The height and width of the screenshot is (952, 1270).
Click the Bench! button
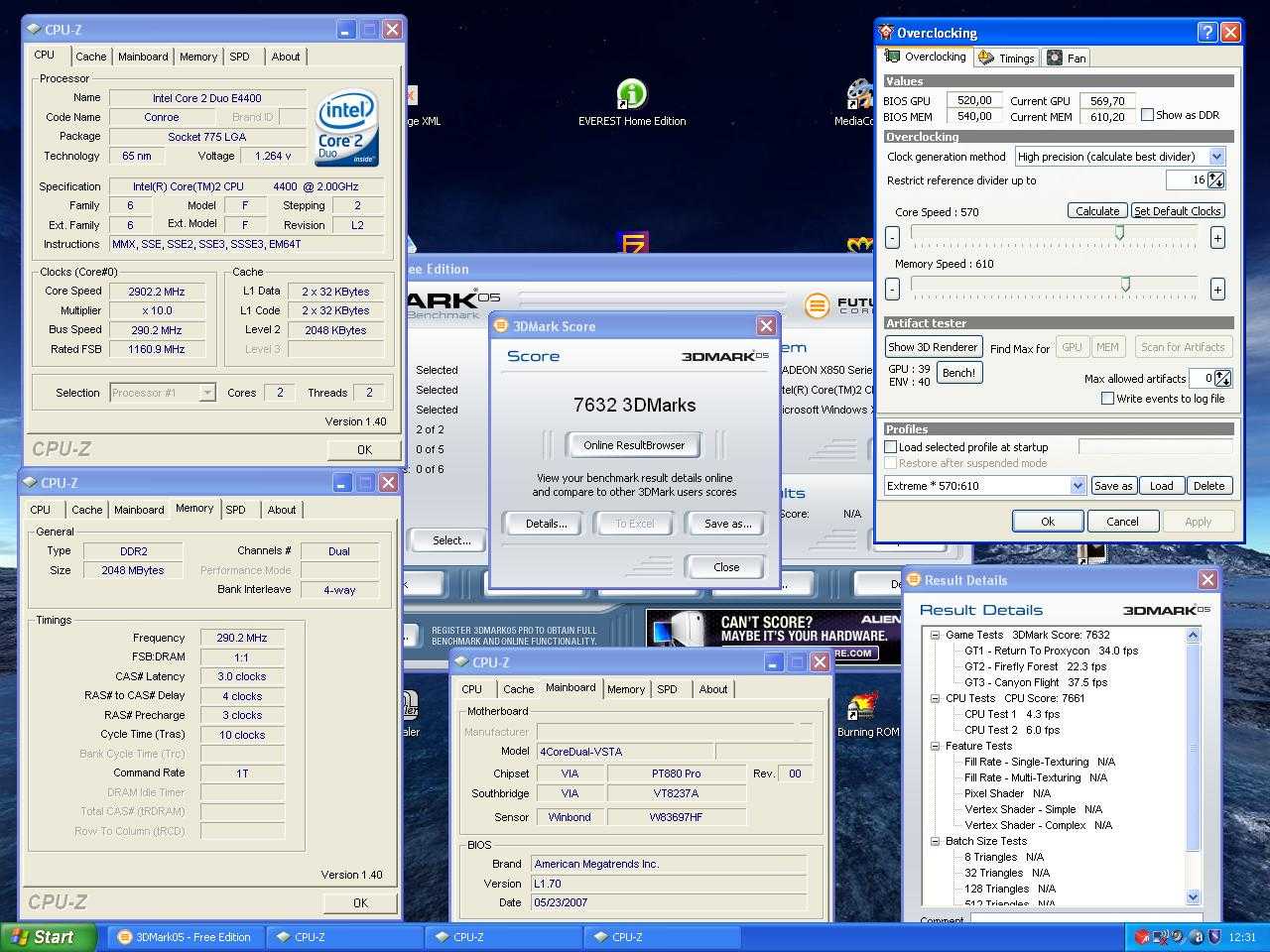pyautogui.click(x=958, y=373)
